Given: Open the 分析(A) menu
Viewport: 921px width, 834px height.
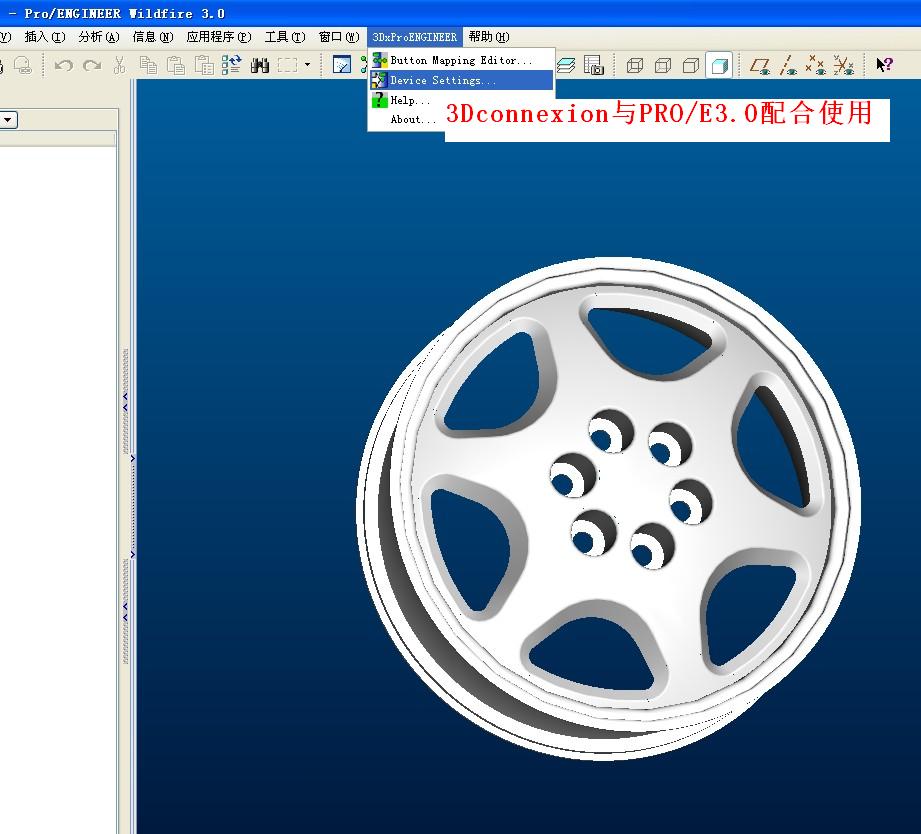Looking at the screenshot, I should 99,37.
